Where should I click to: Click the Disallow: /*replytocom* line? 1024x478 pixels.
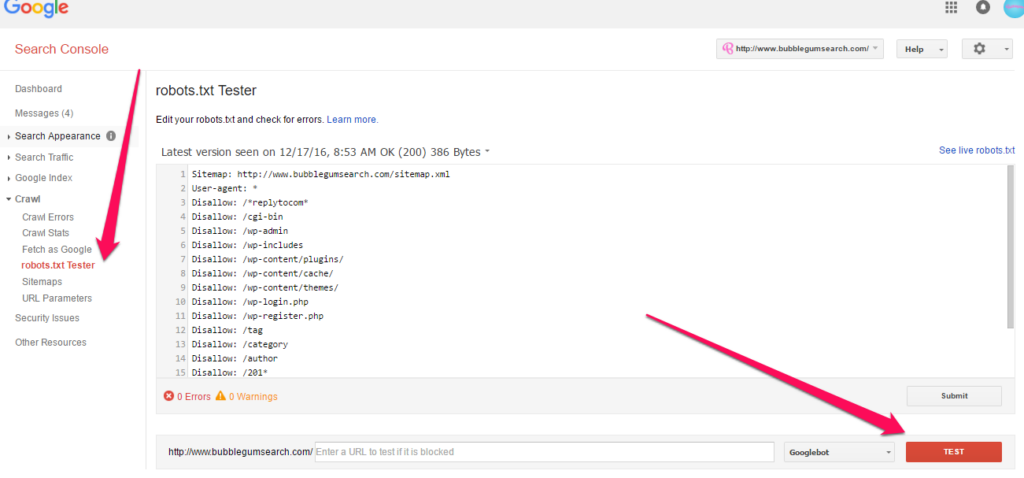pos(250,203)
